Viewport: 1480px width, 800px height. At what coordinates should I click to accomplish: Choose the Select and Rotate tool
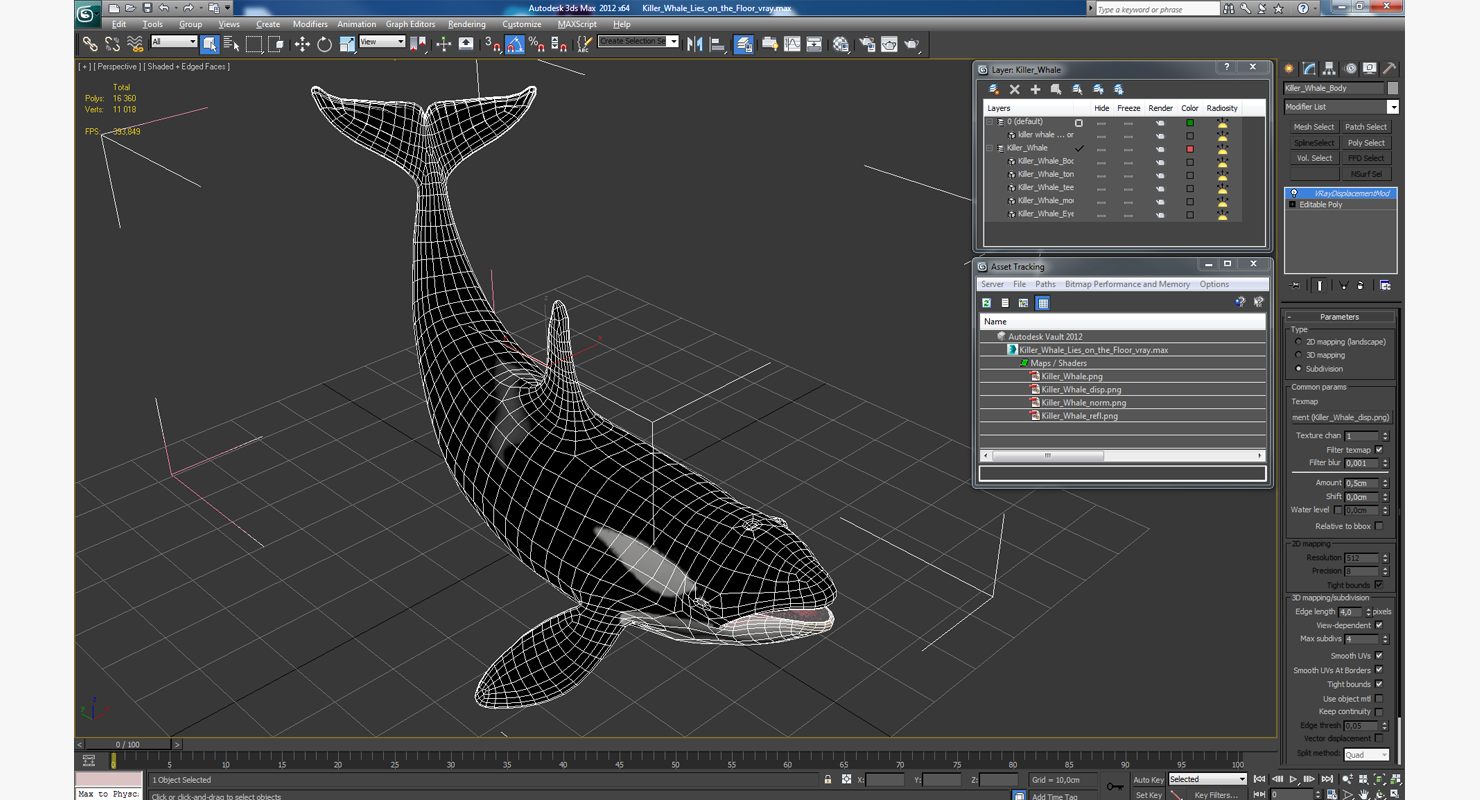click(x=324, y=44)
